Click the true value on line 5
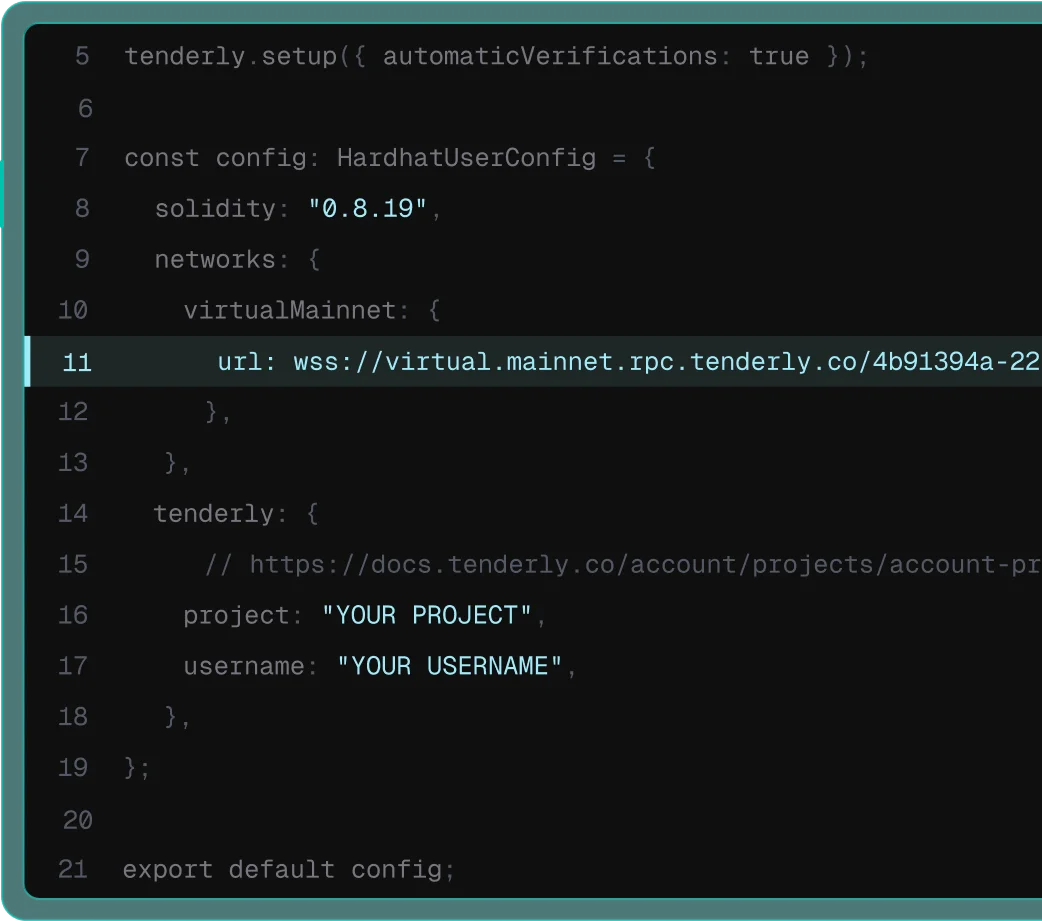 [778, 57]
